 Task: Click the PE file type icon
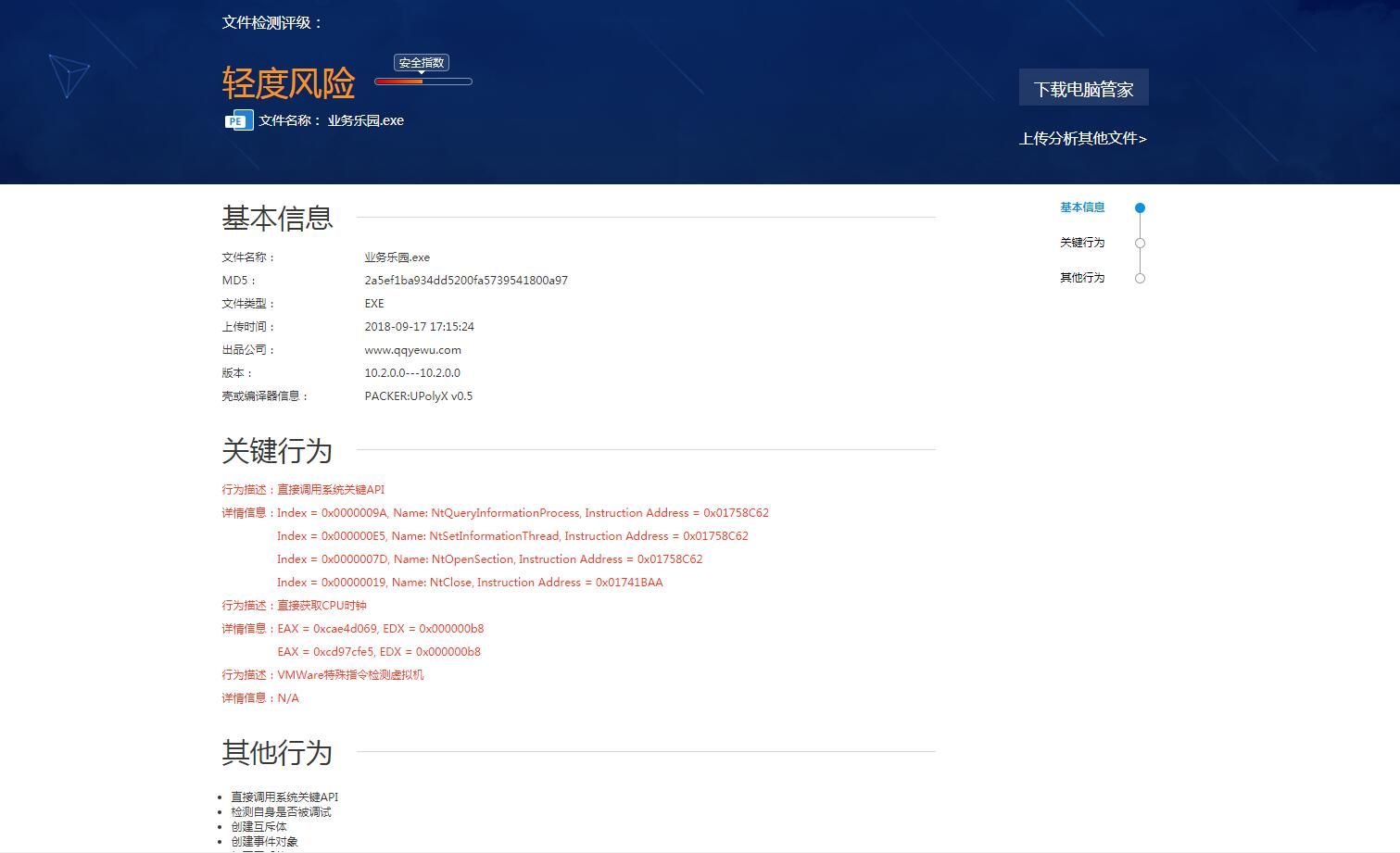(x=238, y=120)
